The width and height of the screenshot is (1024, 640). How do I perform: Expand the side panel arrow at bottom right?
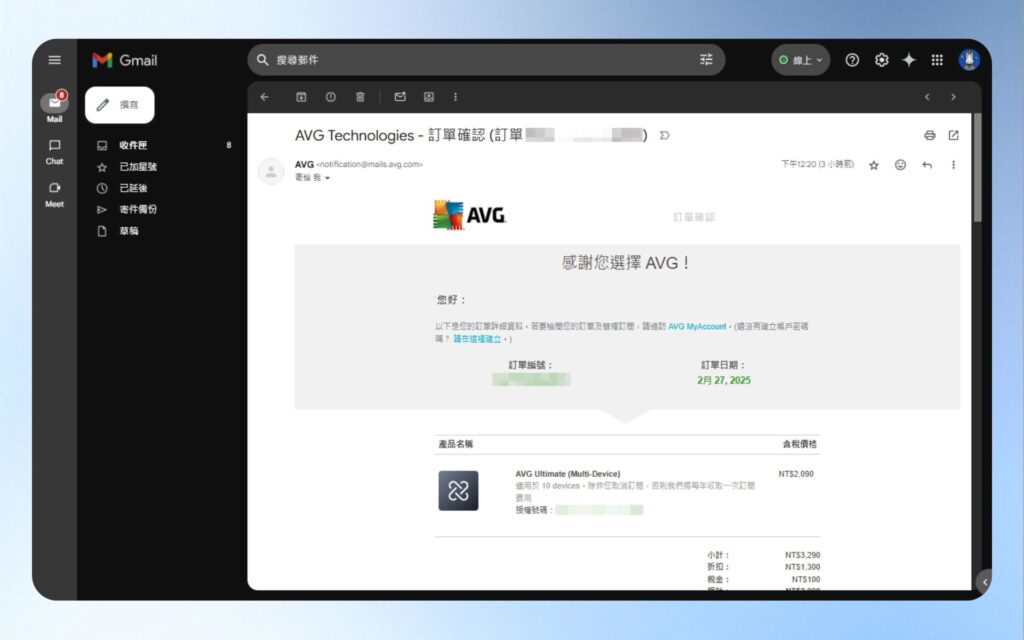tap(984, 581)
